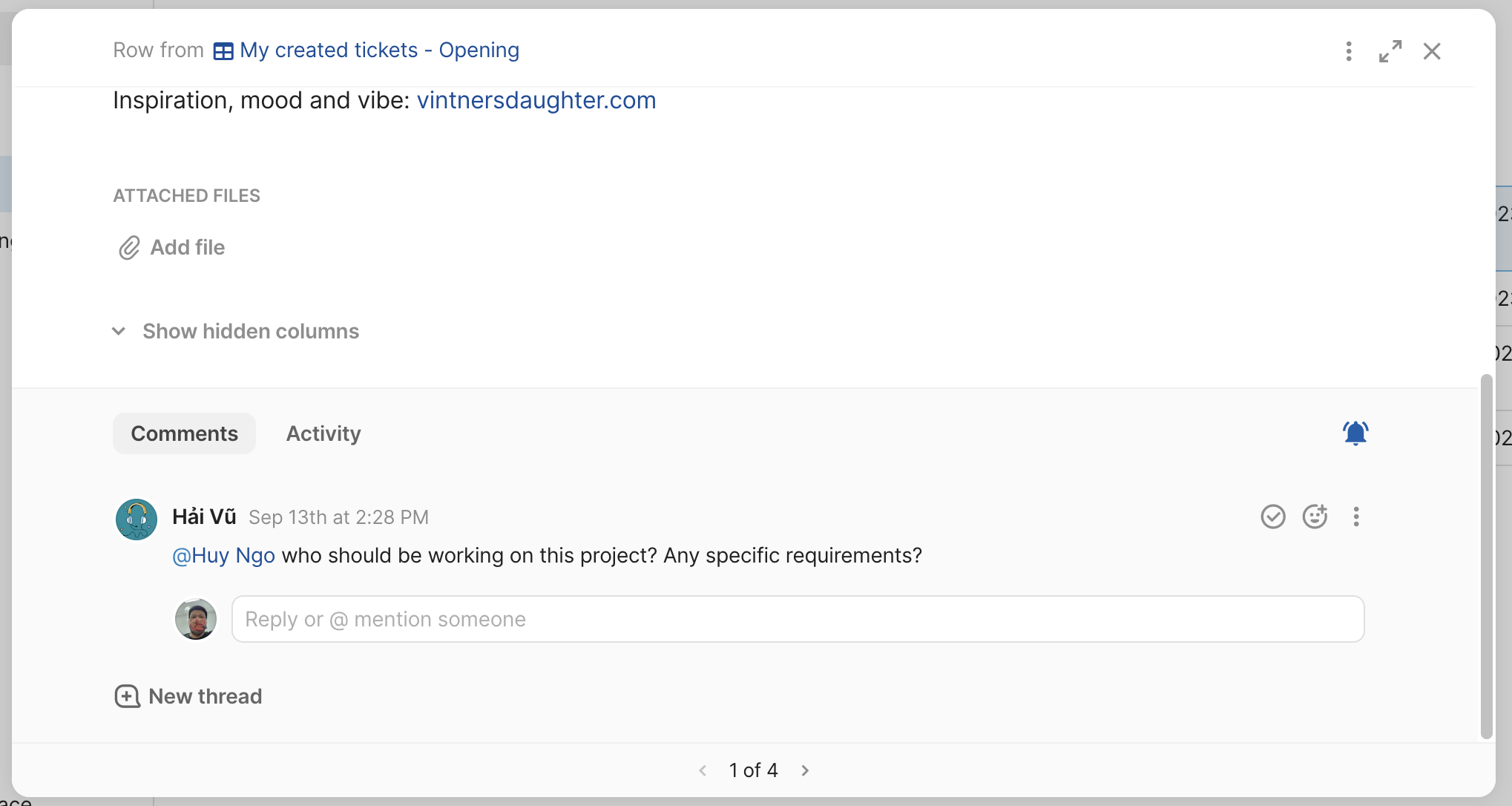Add emoji reaction to comment

point(1315,517)
